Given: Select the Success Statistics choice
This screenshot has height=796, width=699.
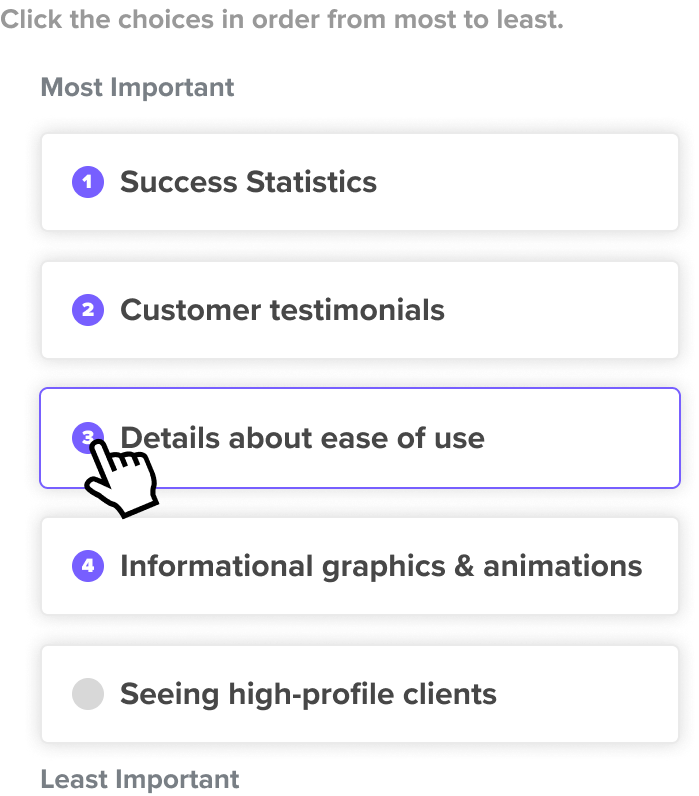Looking at the screenshot, I should (x=360, y=182).
